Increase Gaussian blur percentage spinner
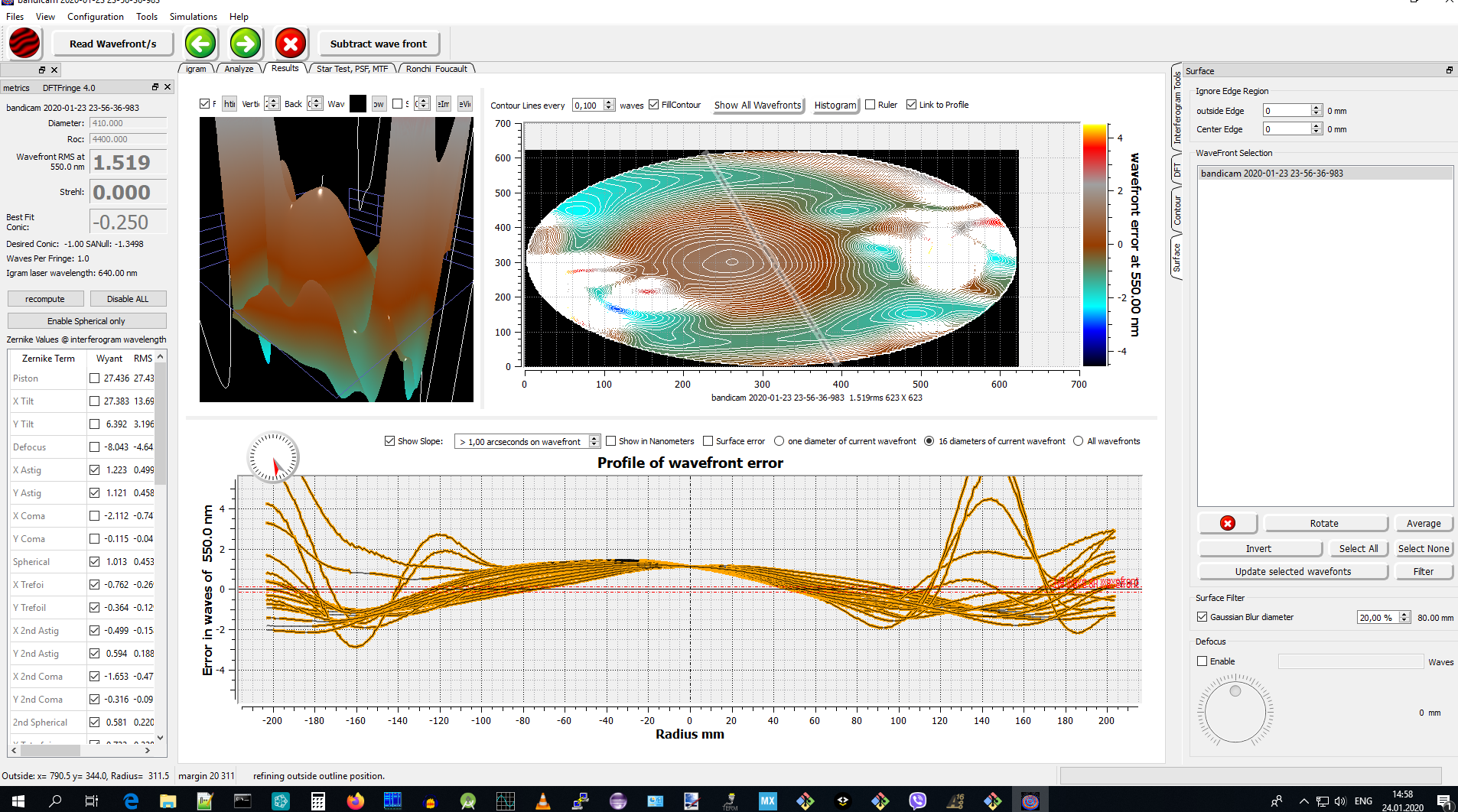The image size is (1458, 812). pos(1404,614)
